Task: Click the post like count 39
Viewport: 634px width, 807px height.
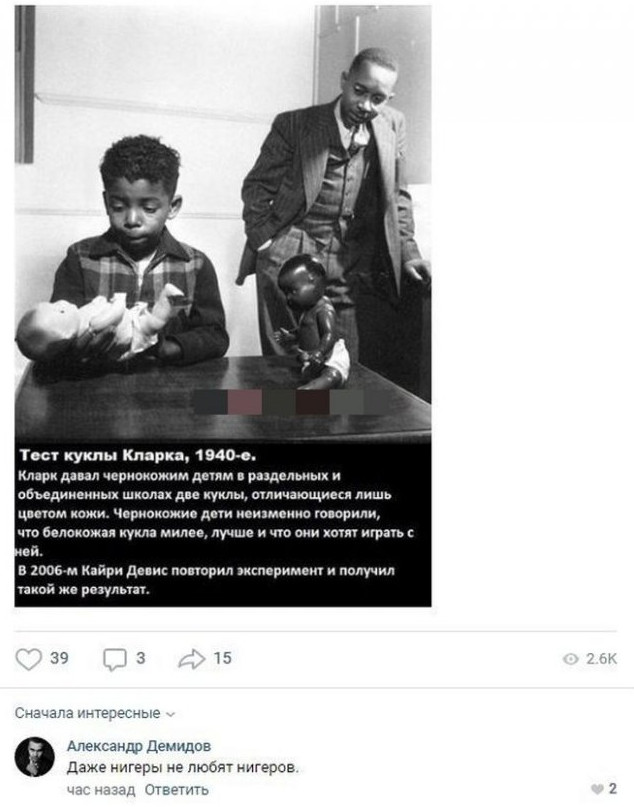Action: [59, 658]
